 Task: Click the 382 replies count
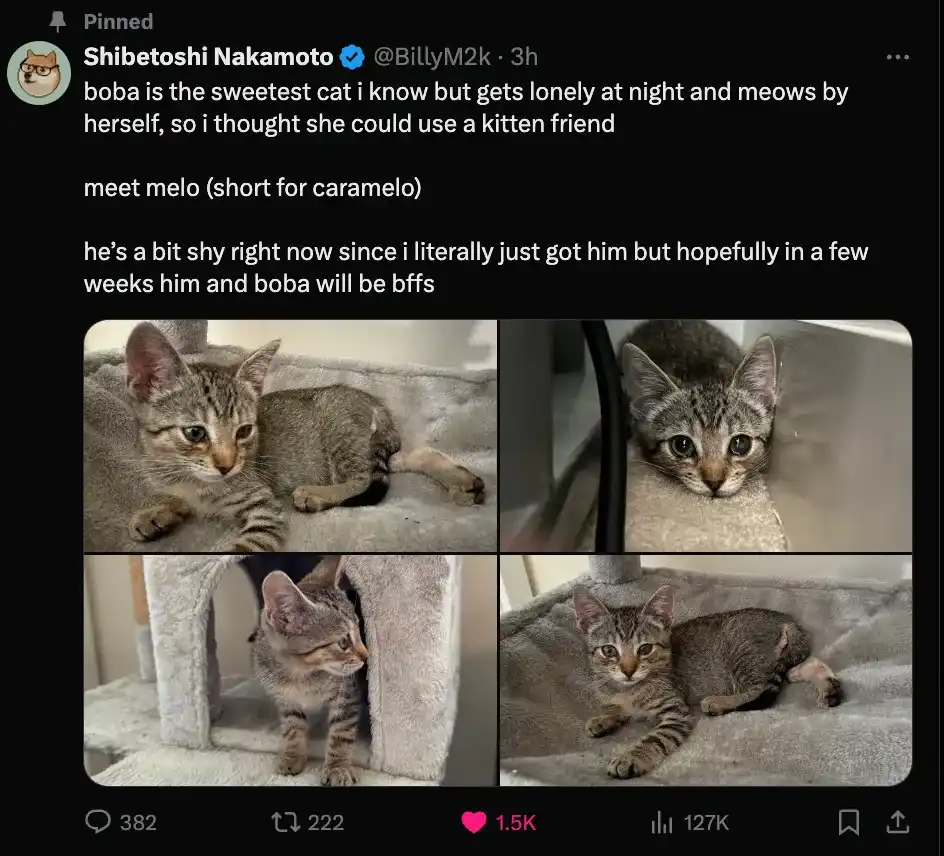coord(138,822)
